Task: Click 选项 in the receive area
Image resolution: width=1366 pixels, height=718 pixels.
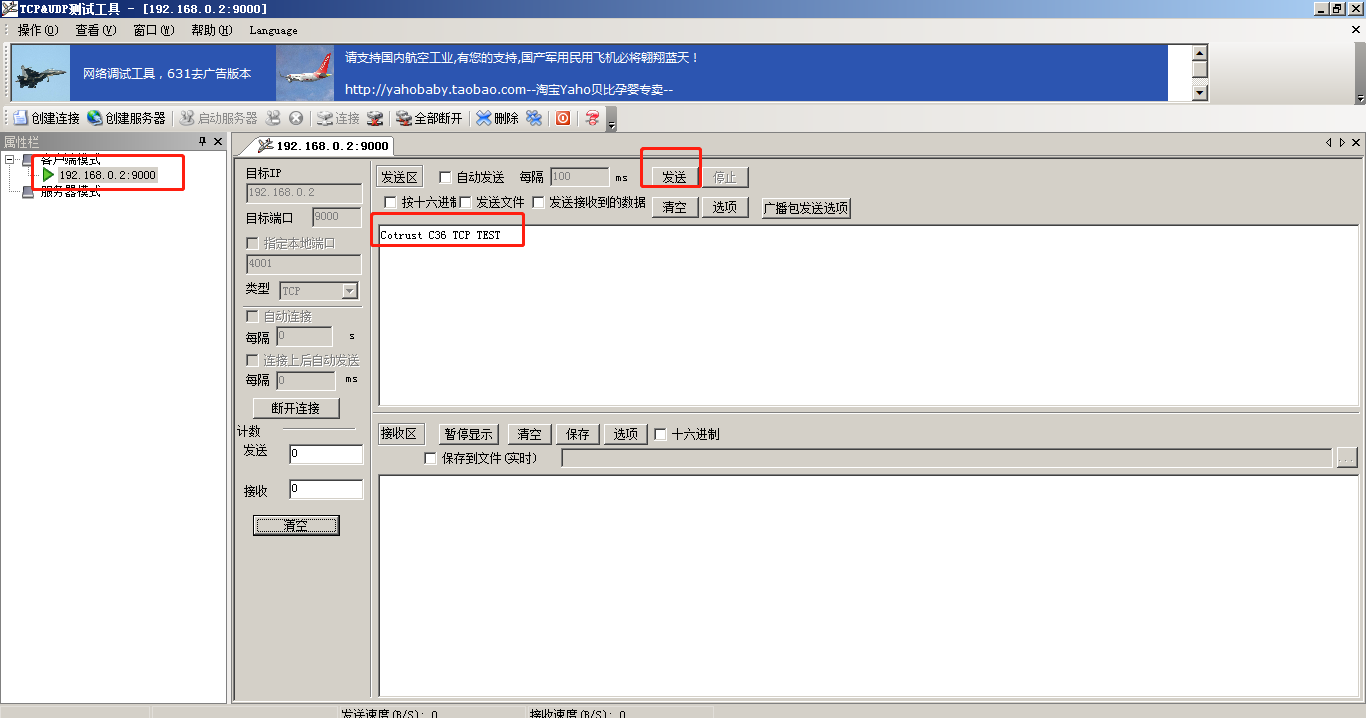Action: [x=626, y=434]
